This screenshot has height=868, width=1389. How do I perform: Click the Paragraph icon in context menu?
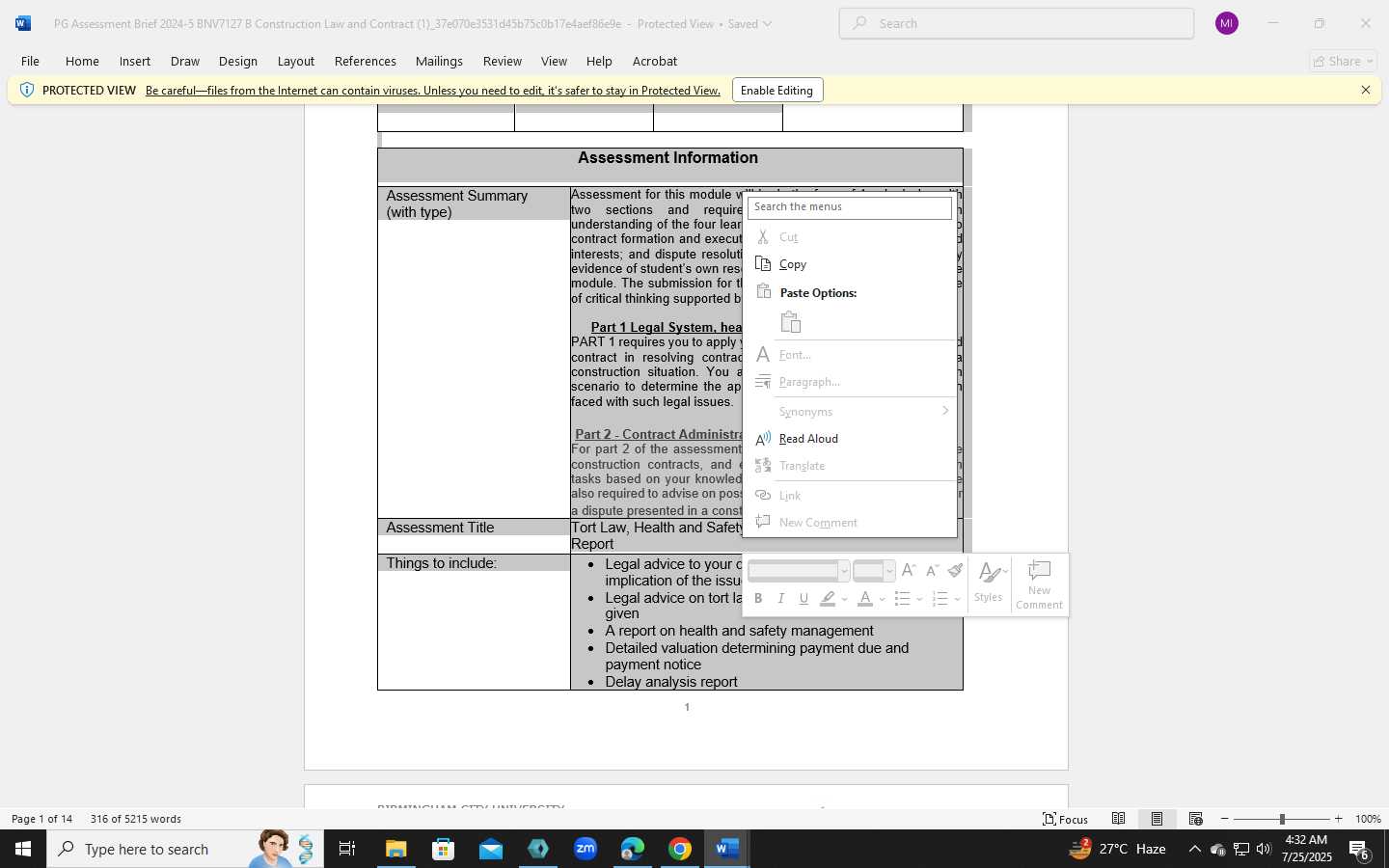[763, 381]
